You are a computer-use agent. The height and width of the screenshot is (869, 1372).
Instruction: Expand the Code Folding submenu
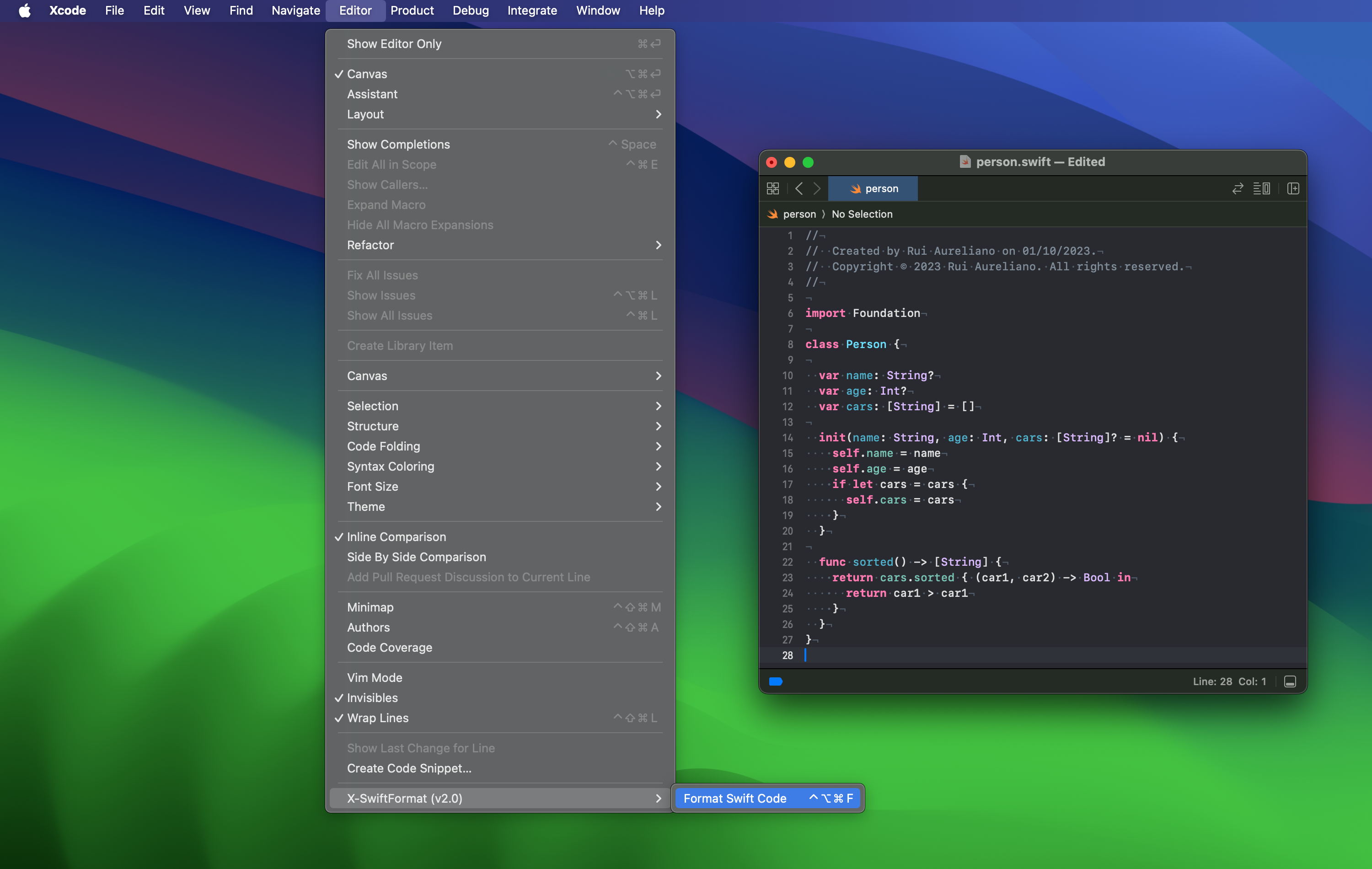(x=500, y=446)
